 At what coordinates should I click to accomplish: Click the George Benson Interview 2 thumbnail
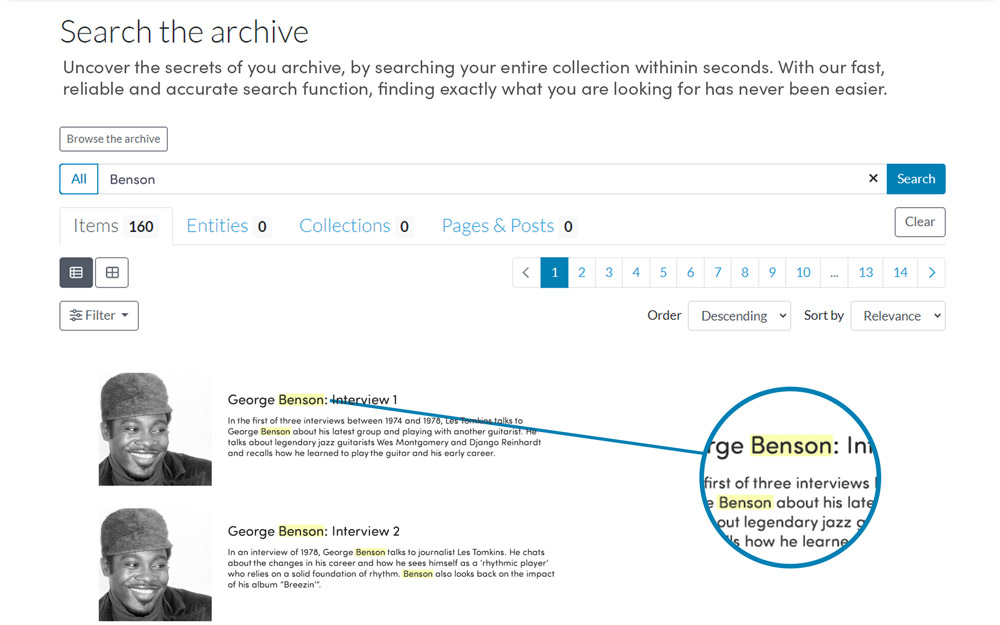155,564
